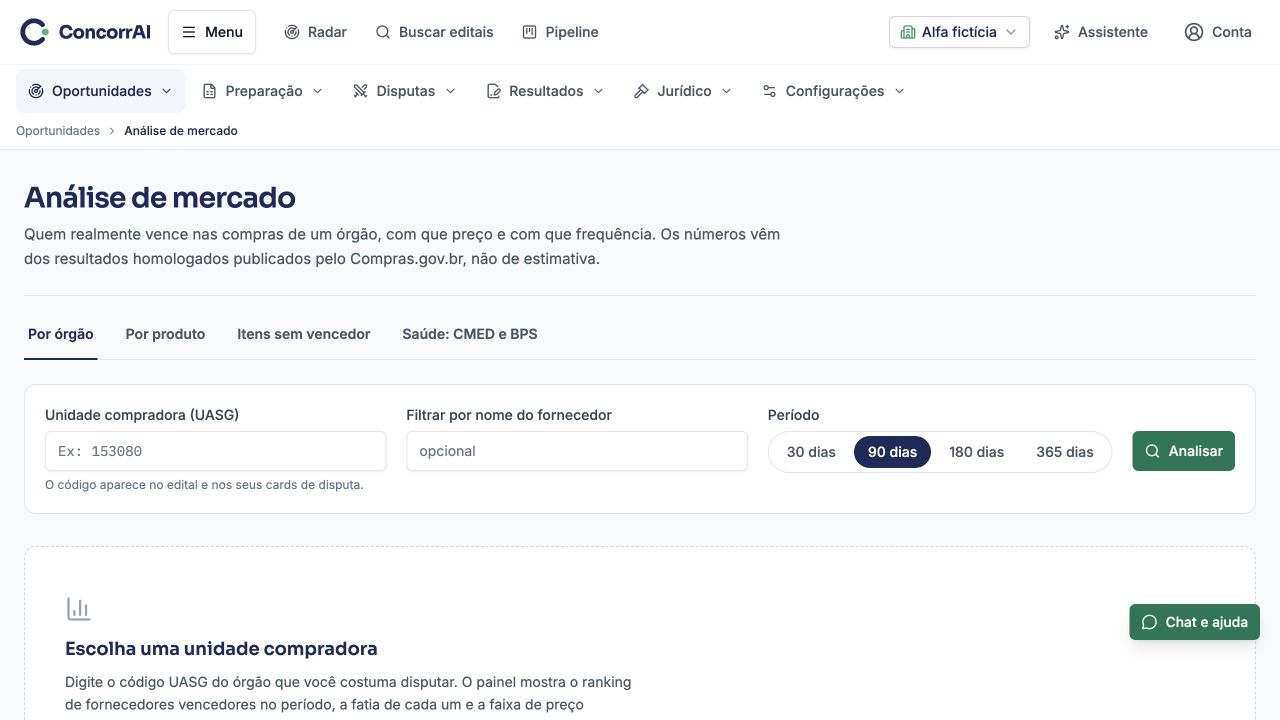1280x720 pixels.
Task: Select the 30 dias period
Action: [811, 452]
